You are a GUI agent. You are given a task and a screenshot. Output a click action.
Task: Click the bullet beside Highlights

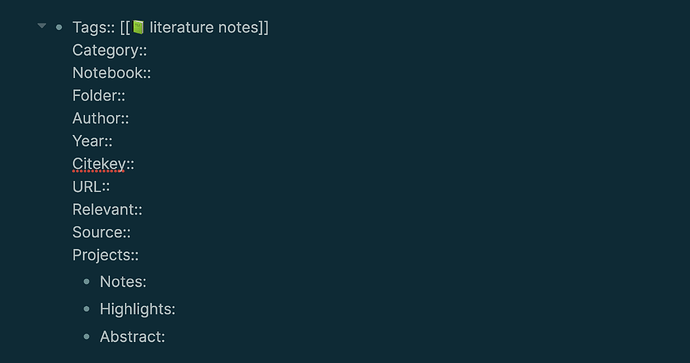tap(87, 309)
